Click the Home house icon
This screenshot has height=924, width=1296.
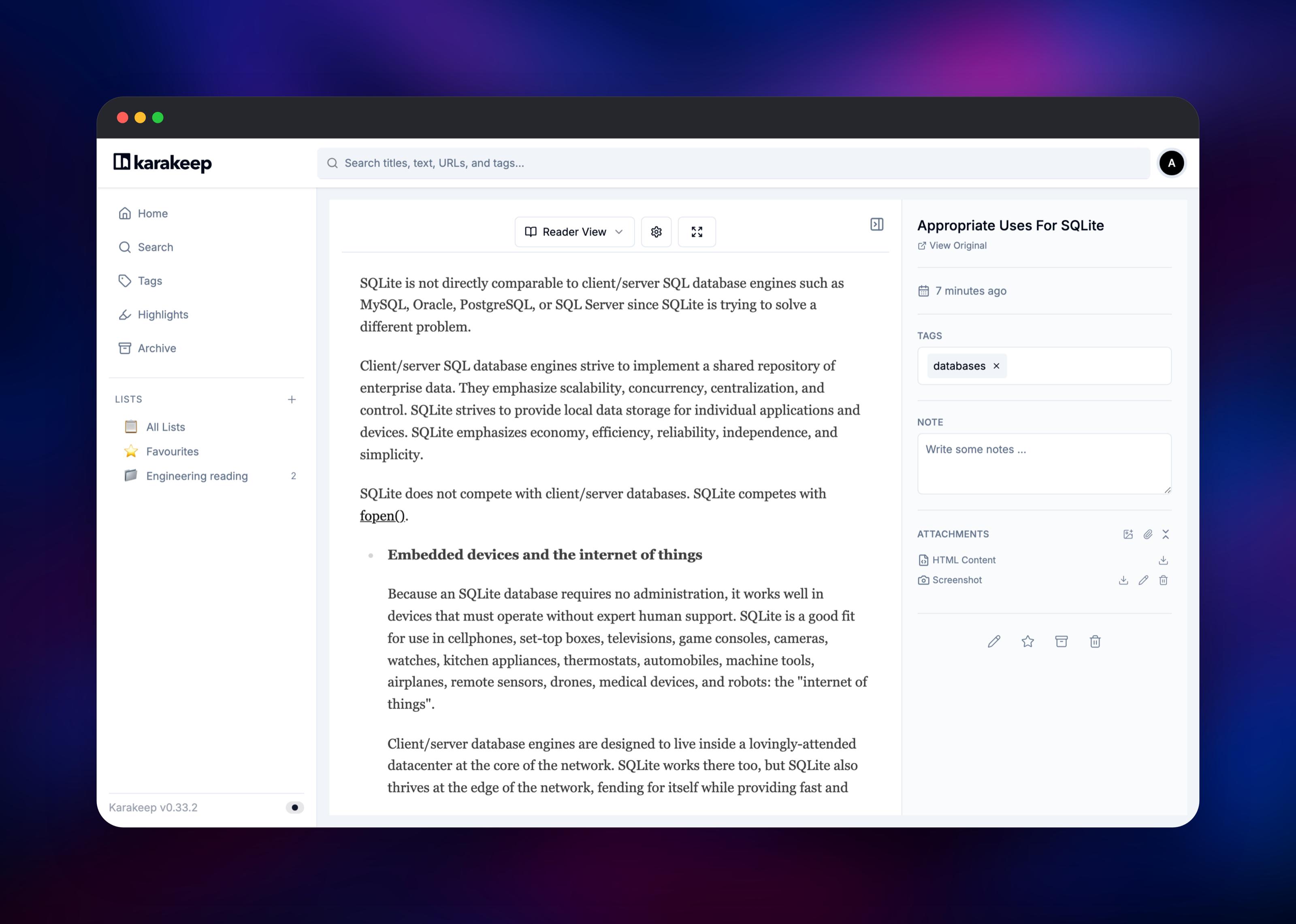click(x=125, y=213)
